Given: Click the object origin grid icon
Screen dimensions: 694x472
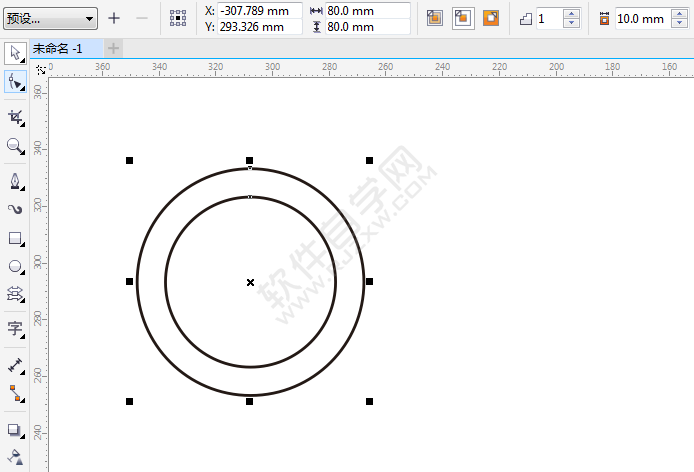Looking at the screenshot, I should [x=178, y=18].
